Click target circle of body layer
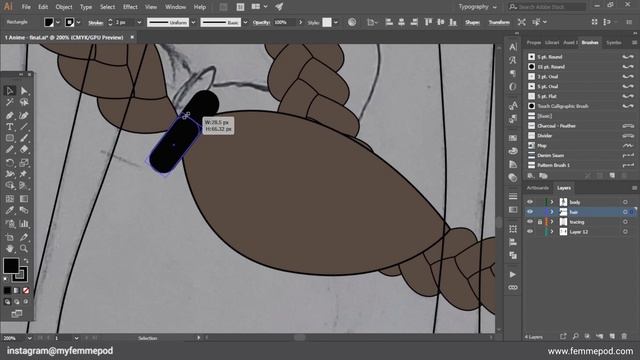The image size is (640, 360). 625,202
